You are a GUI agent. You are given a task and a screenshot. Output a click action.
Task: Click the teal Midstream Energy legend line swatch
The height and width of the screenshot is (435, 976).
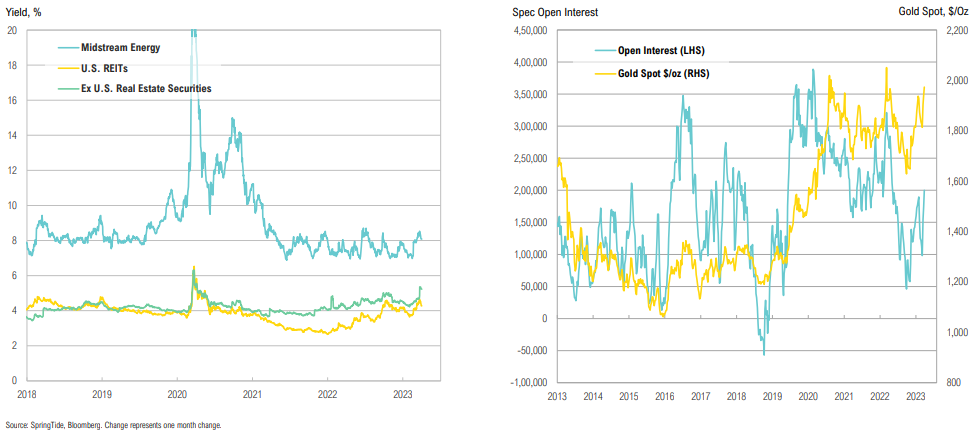click(74, 47)
